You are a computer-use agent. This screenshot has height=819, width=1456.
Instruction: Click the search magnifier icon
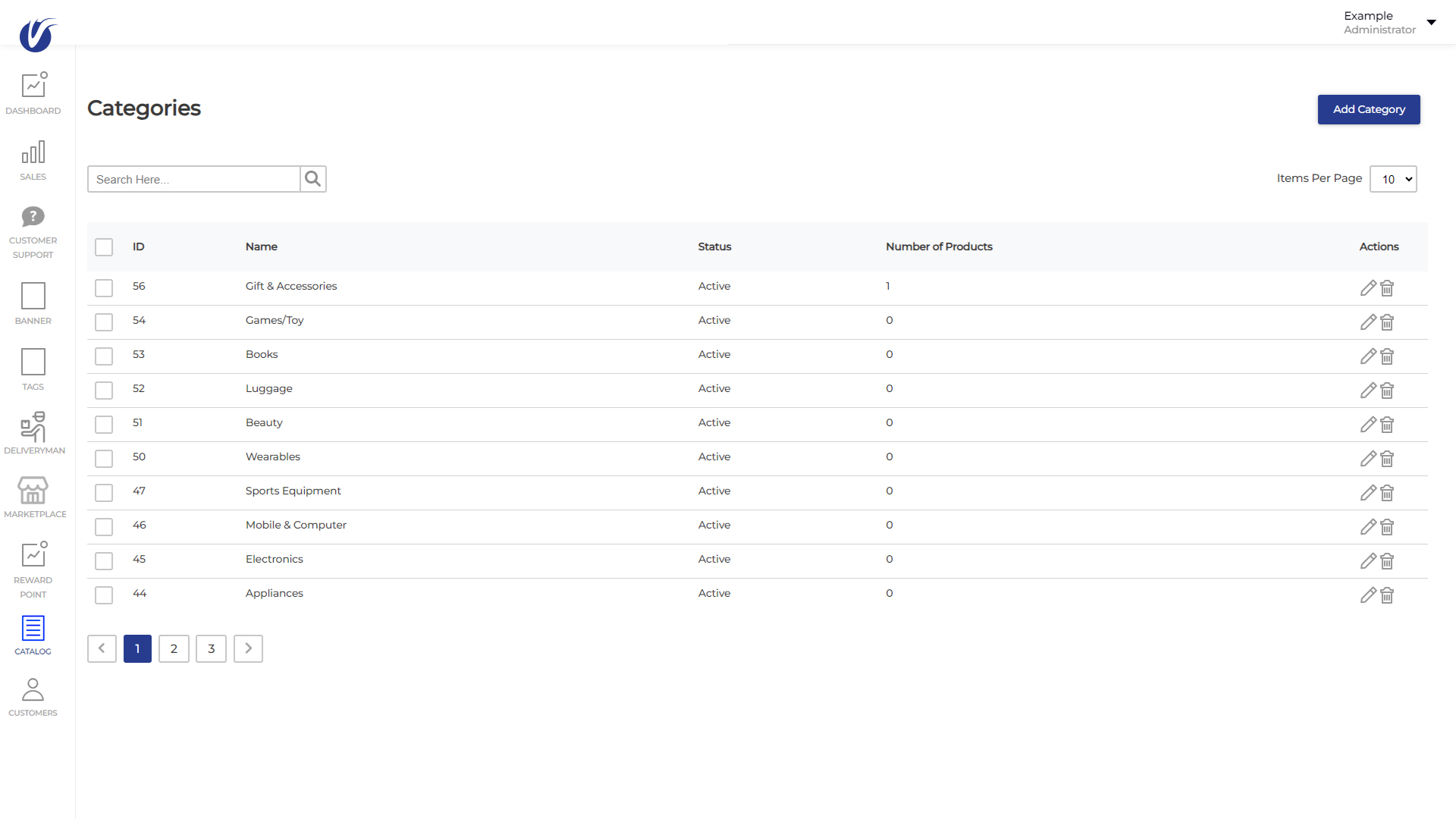tap(313, 179)
